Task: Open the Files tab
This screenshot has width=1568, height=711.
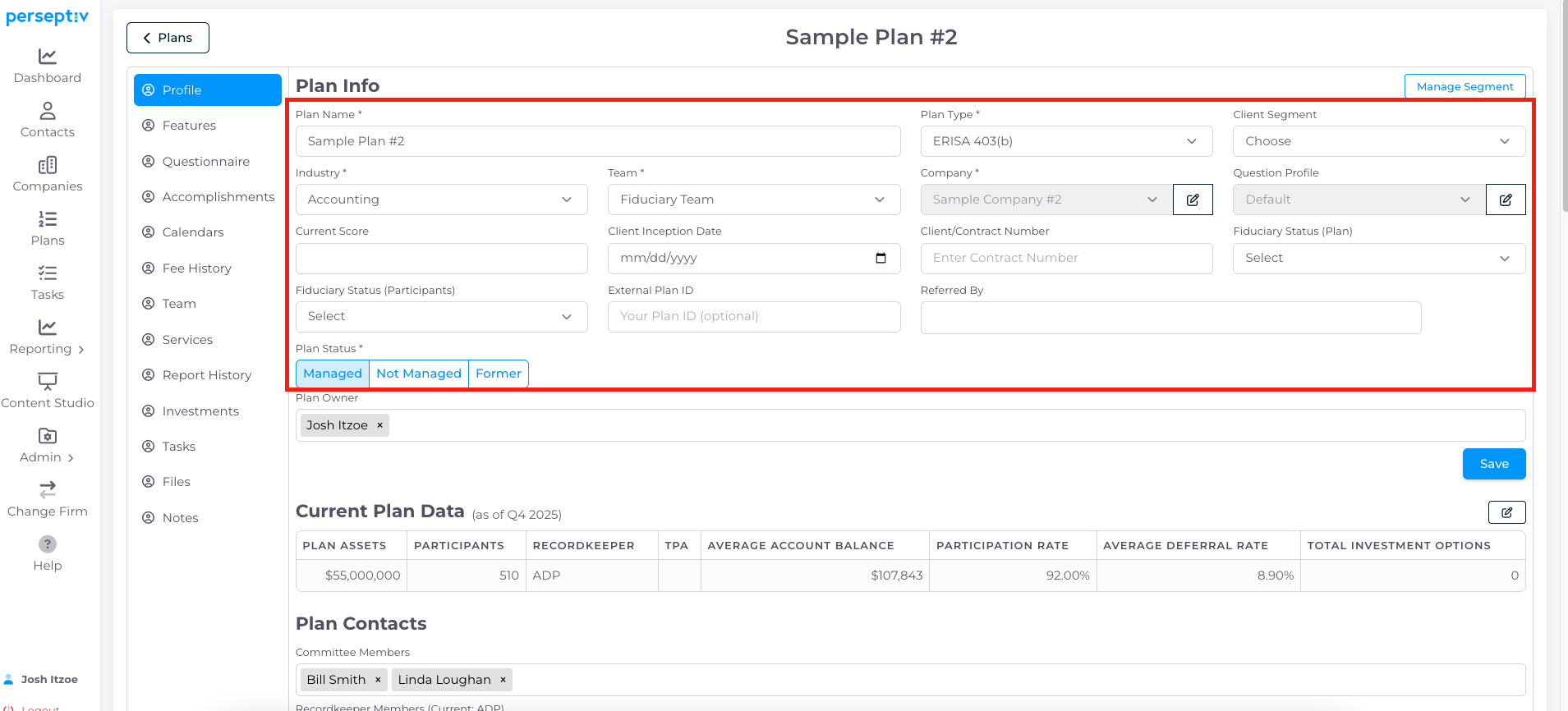Action: click(x=208, y=482)
